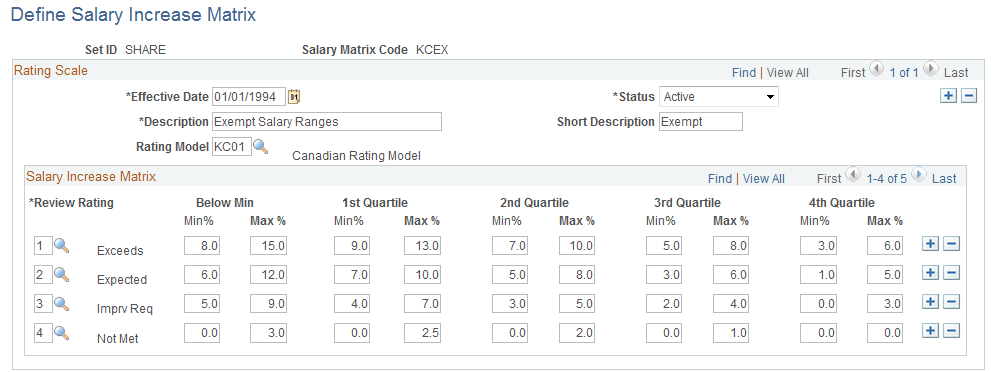997x372 pixels.
Task: Click Expected 4th Quartile Min% field 1.0
Action: coord(818,274)
